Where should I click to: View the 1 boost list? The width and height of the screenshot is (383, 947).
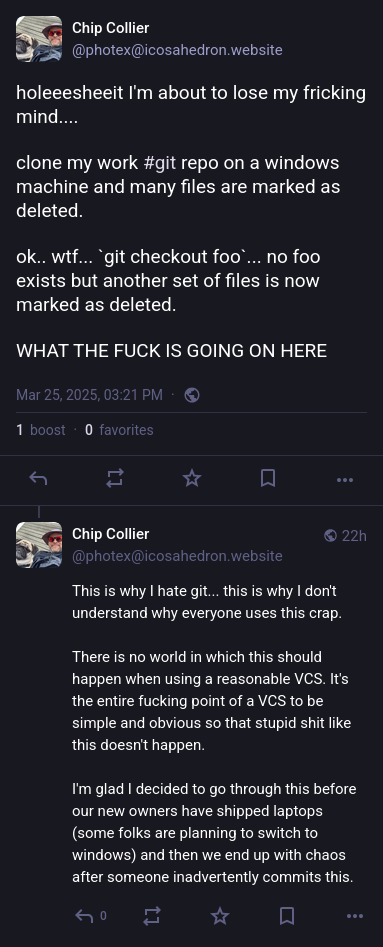(x=40, y=430)
